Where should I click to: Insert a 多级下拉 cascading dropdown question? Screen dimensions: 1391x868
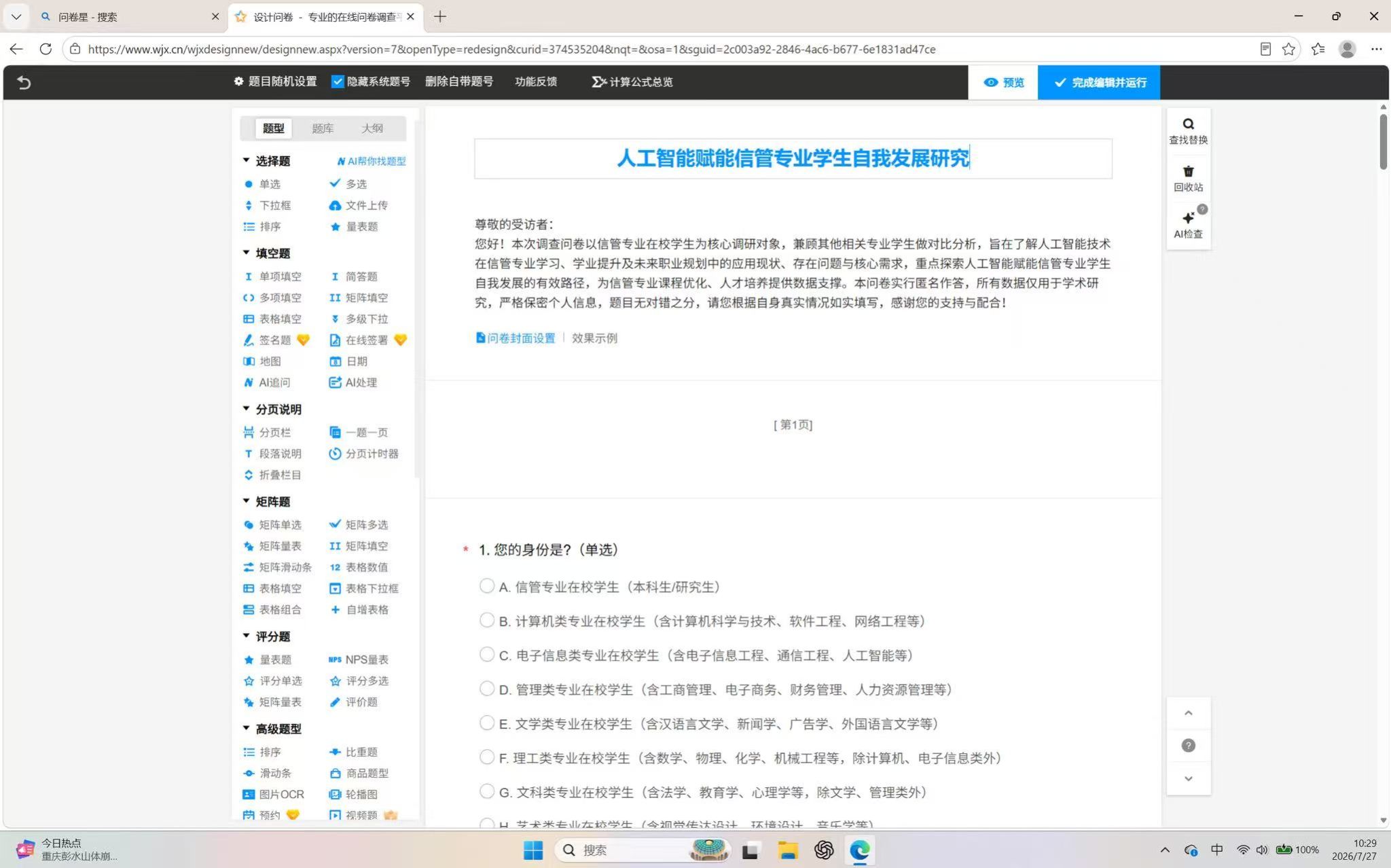(359, 319)
